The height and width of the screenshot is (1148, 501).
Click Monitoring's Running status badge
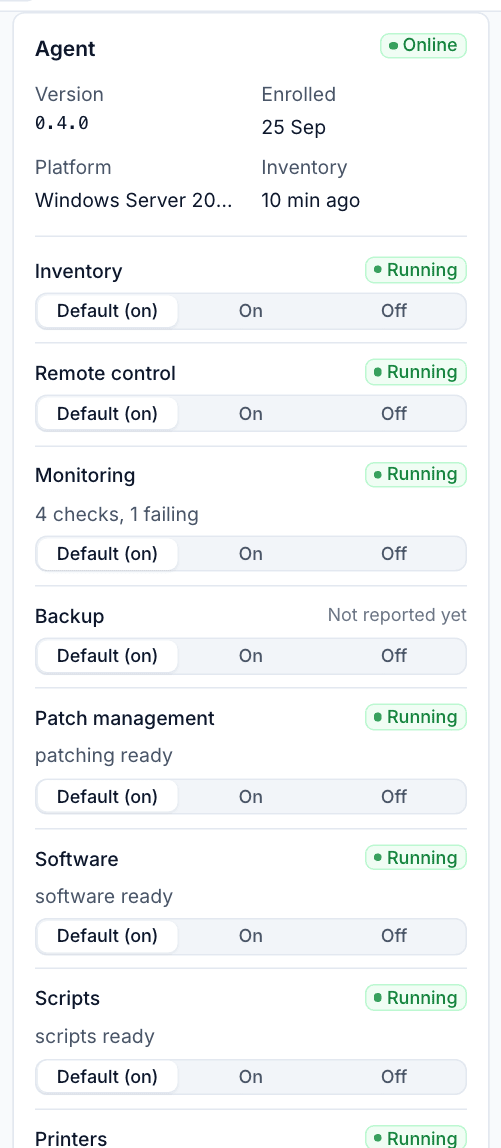(x=416, y=474)
